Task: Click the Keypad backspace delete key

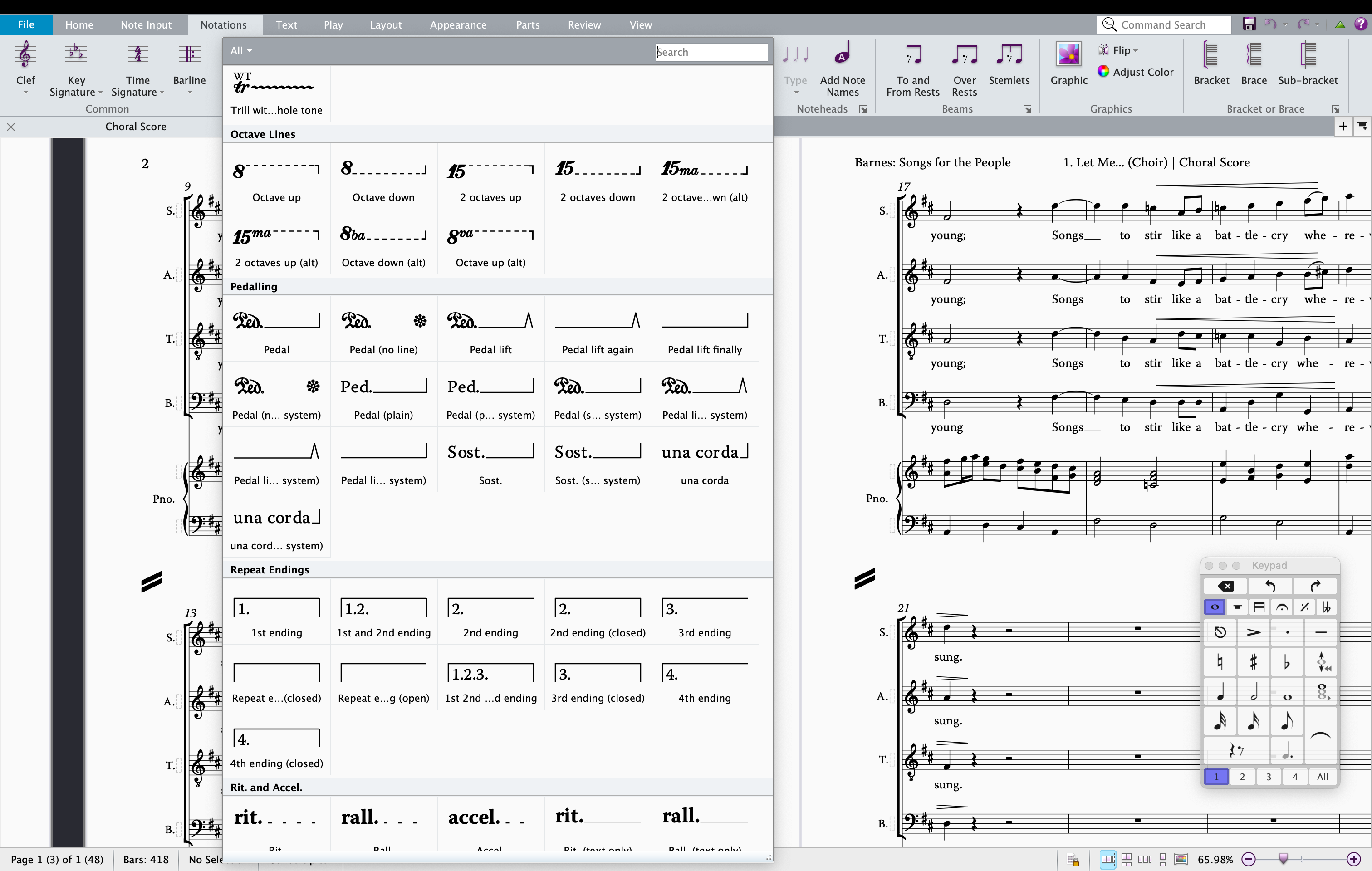Action: point(1225,586)
